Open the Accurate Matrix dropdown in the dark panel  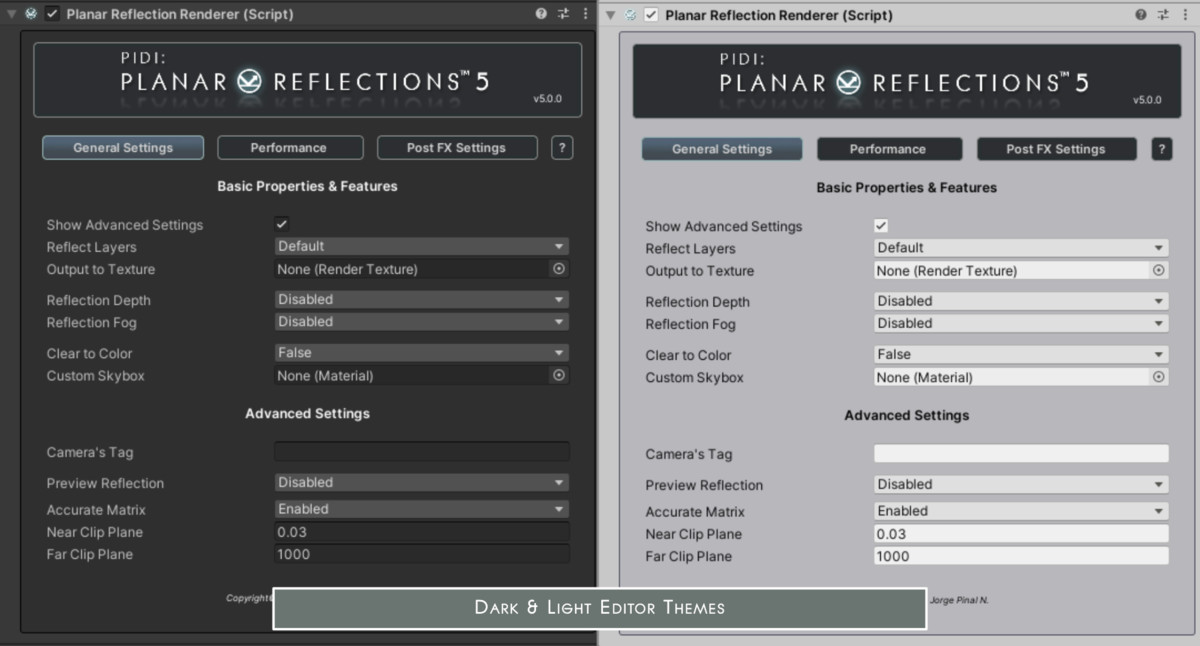(422, 509)
